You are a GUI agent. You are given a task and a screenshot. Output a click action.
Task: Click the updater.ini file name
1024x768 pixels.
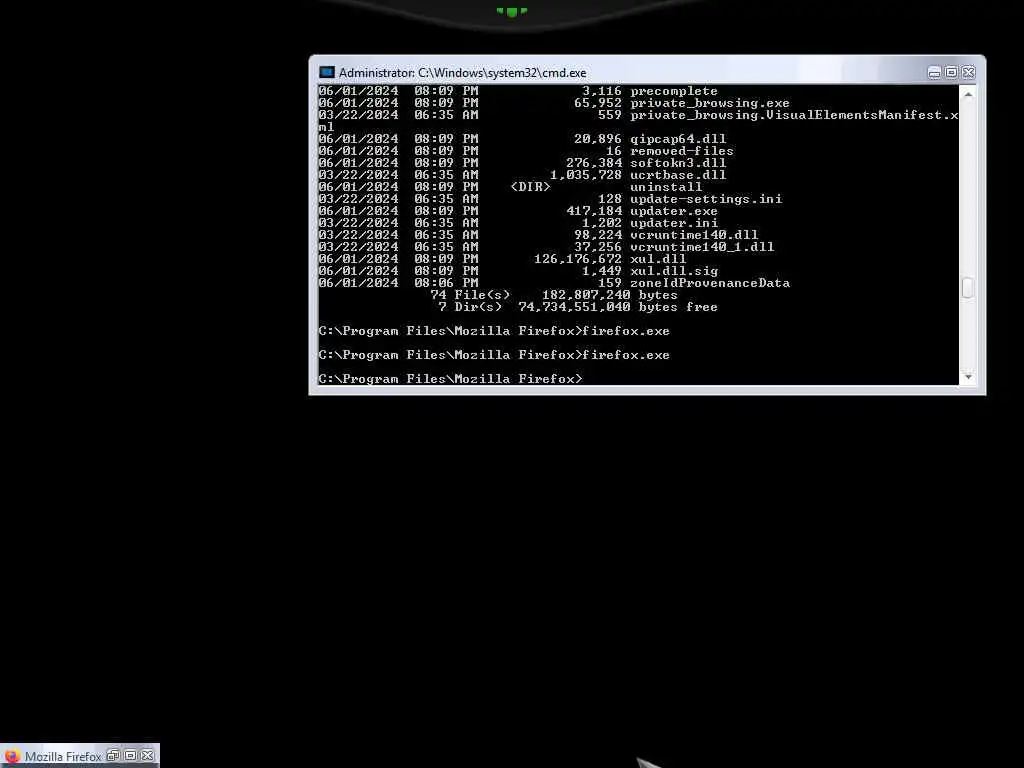coord(673,223)
